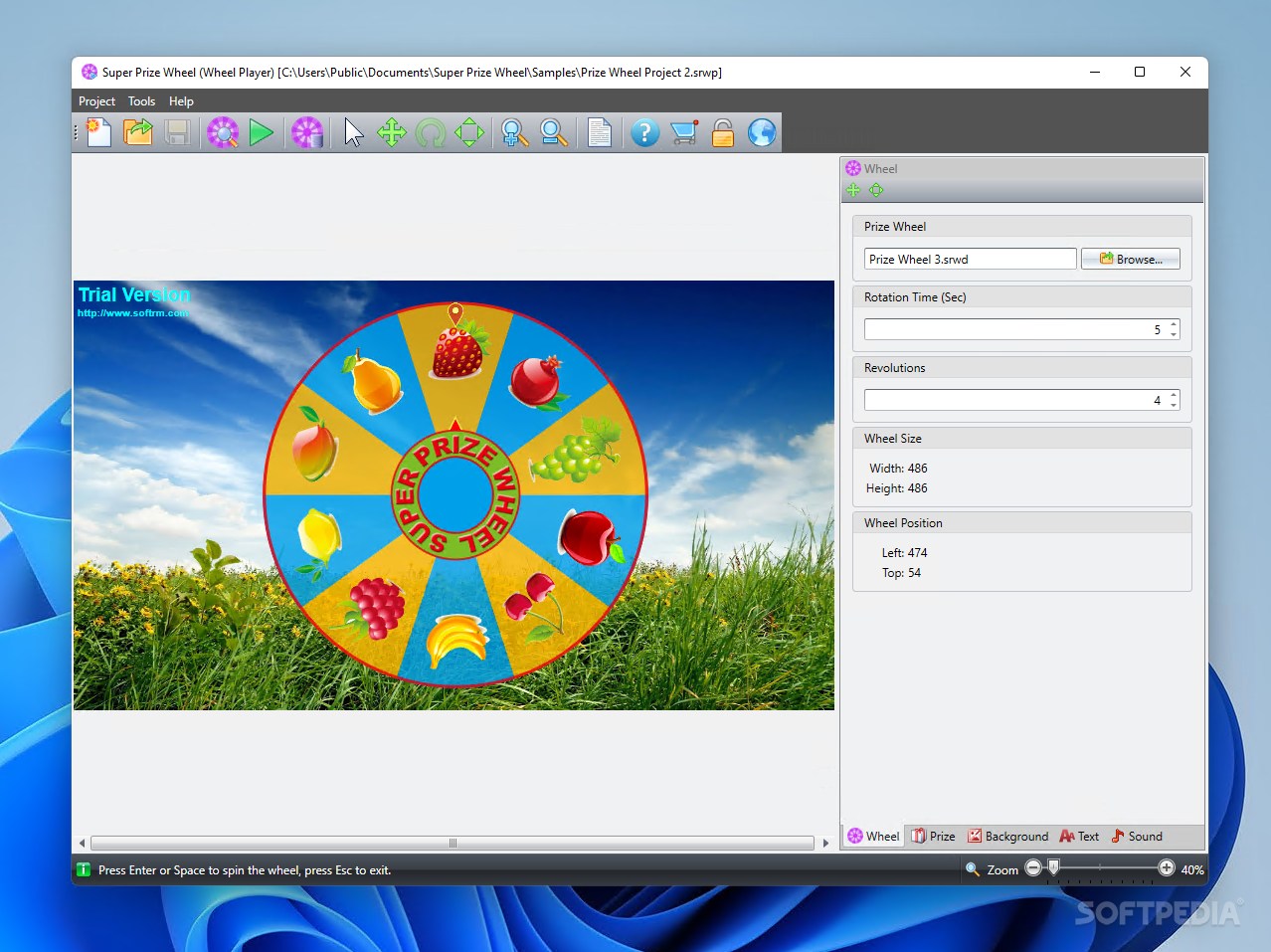Decrease Revolutions with down arrow
The width and height of the screenshot is (1271, 952).
[1174, 405]
